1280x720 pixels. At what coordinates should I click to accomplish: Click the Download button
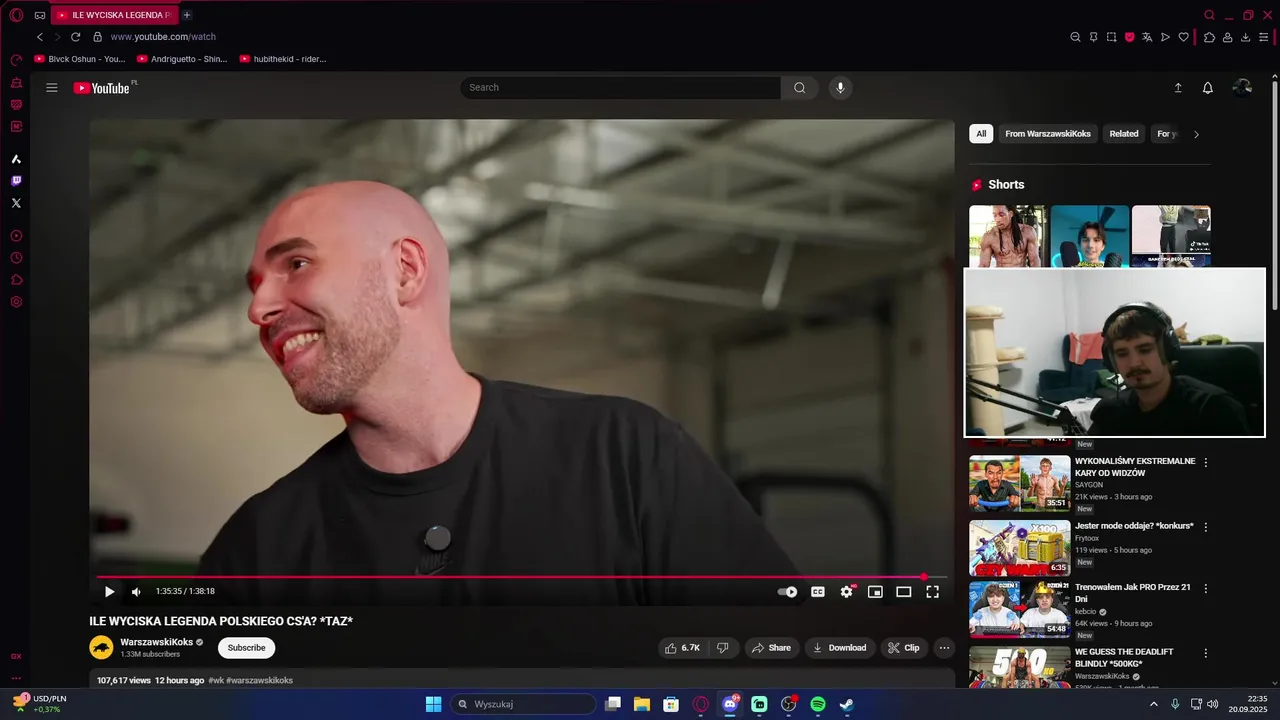(840, 648)
